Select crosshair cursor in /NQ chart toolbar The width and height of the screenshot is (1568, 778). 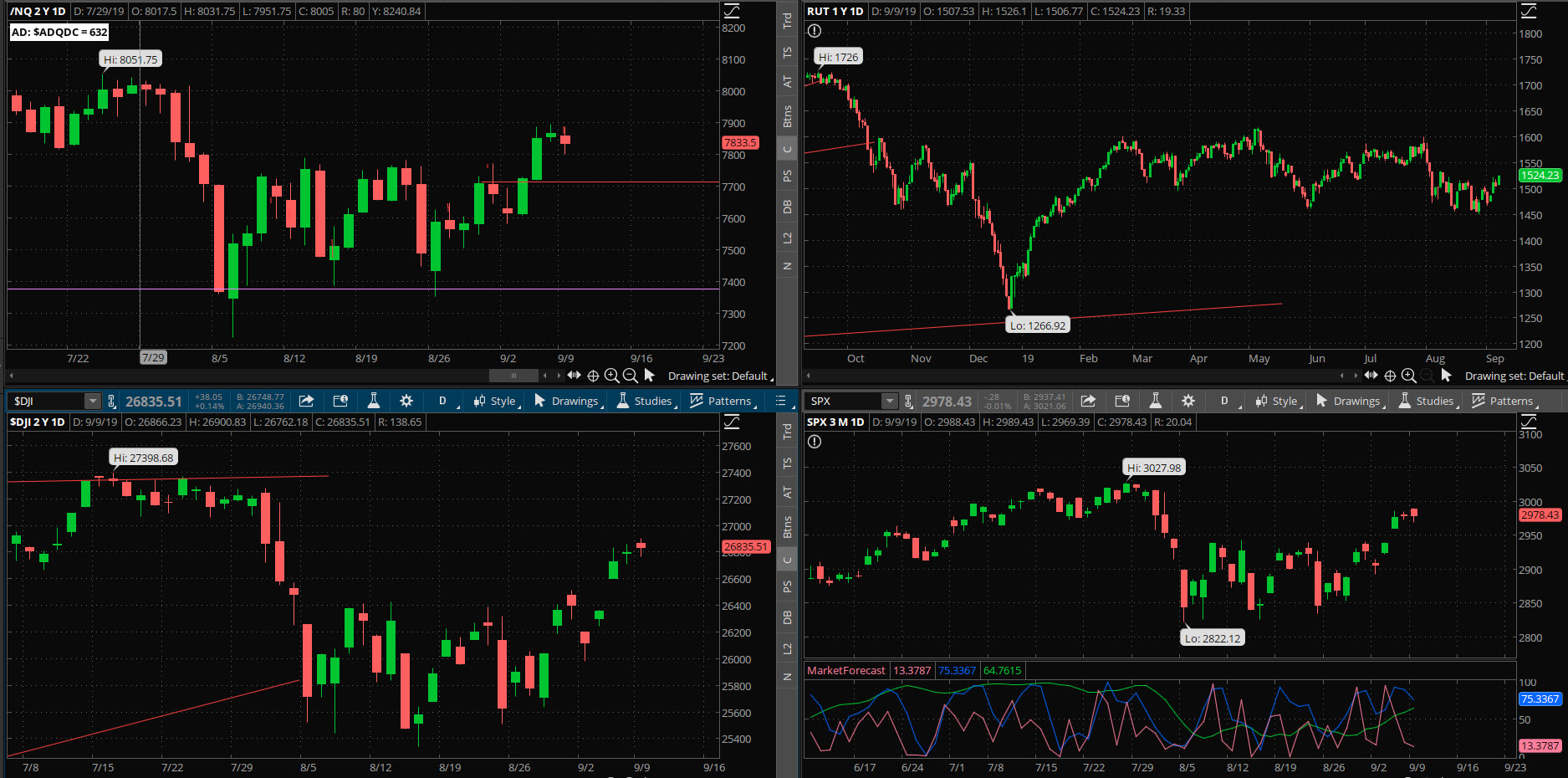[593, 376]
